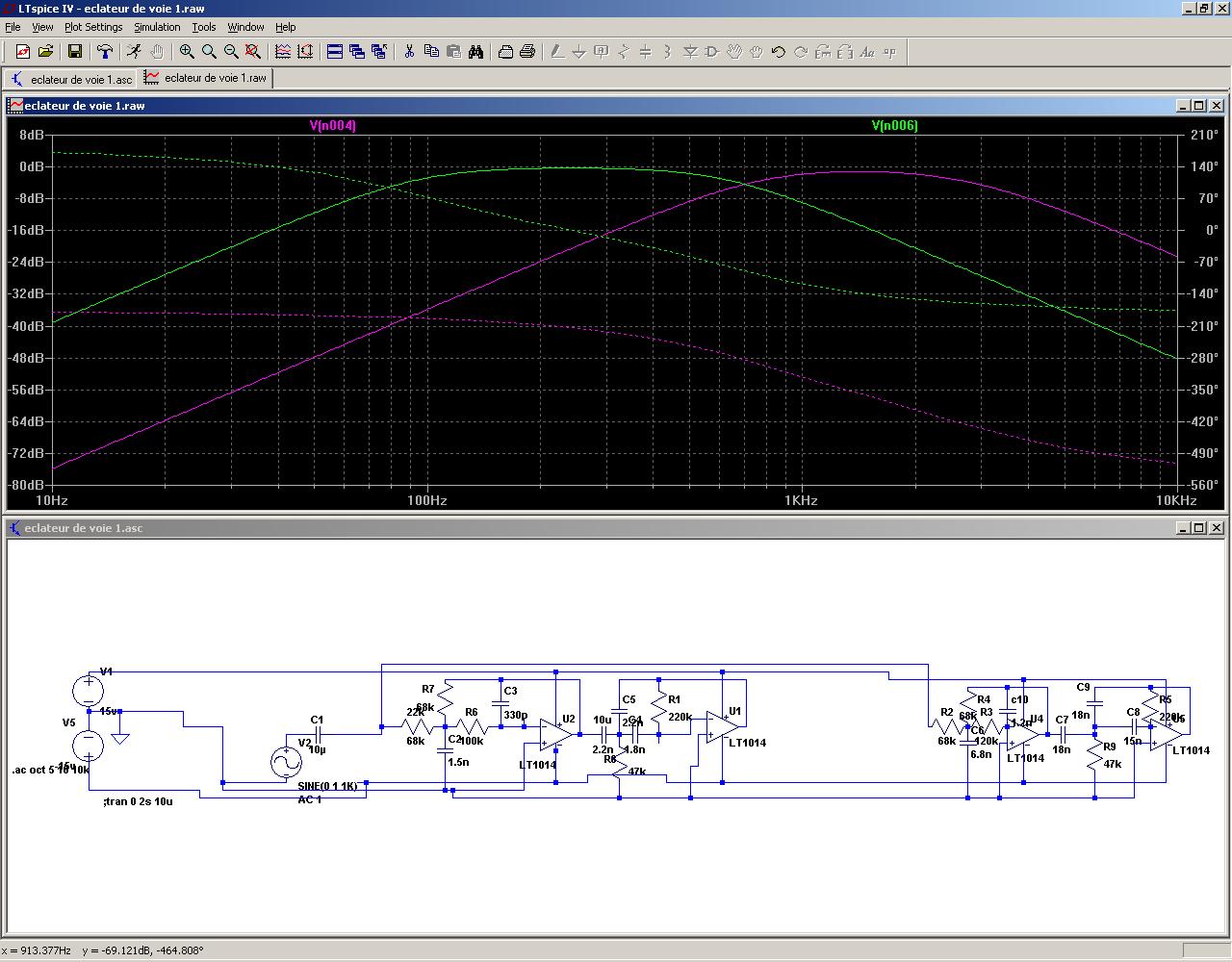
Task: Tile windows using the toolbar icon
Action: click(x=335, y=52)
